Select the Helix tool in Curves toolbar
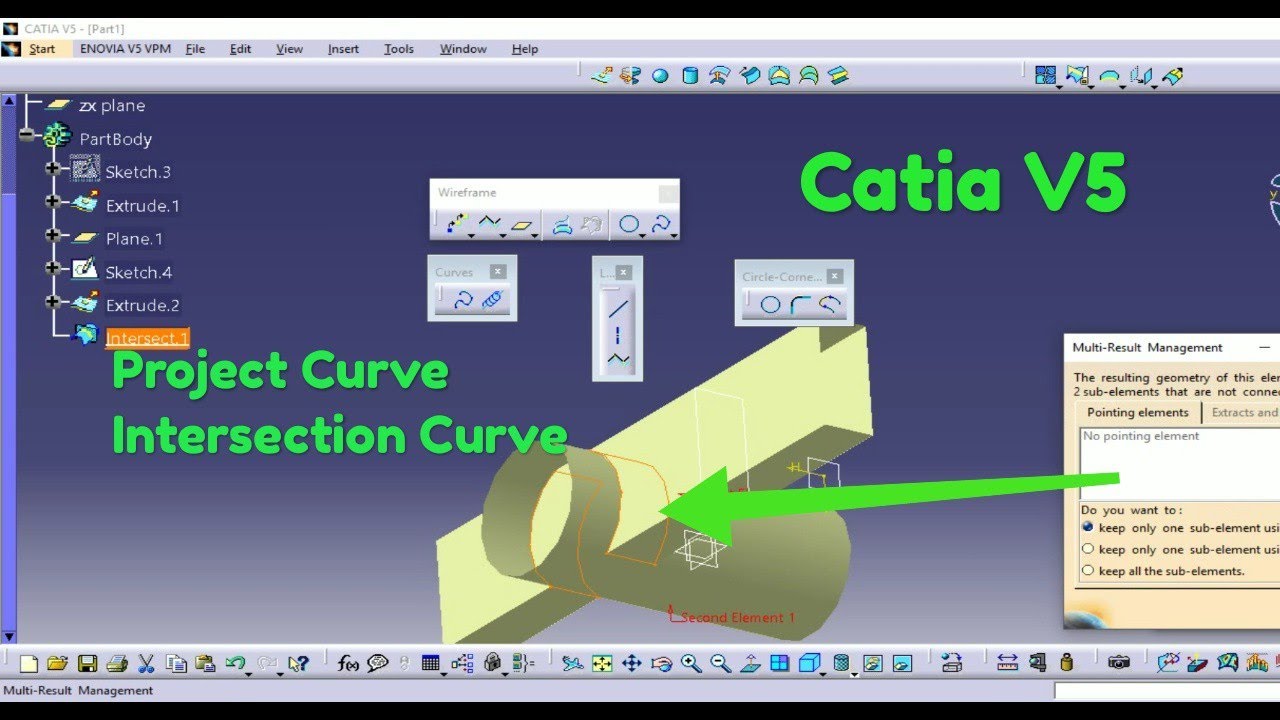This screenshot has height=720, width=1280. (x=493, y=300)
